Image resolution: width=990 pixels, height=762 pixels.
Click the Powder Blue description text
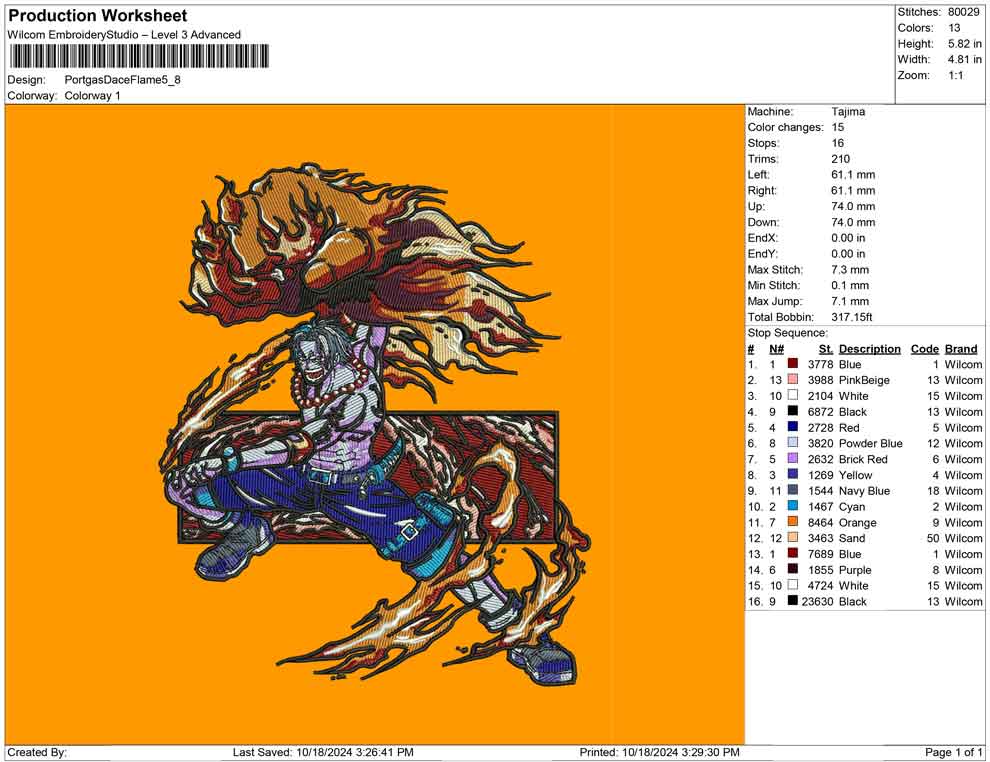(x=871, y=443)
